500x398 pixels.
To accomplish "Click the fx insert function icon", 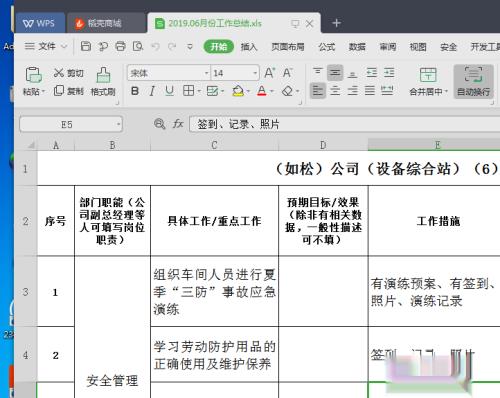I will tap(178, 124).
